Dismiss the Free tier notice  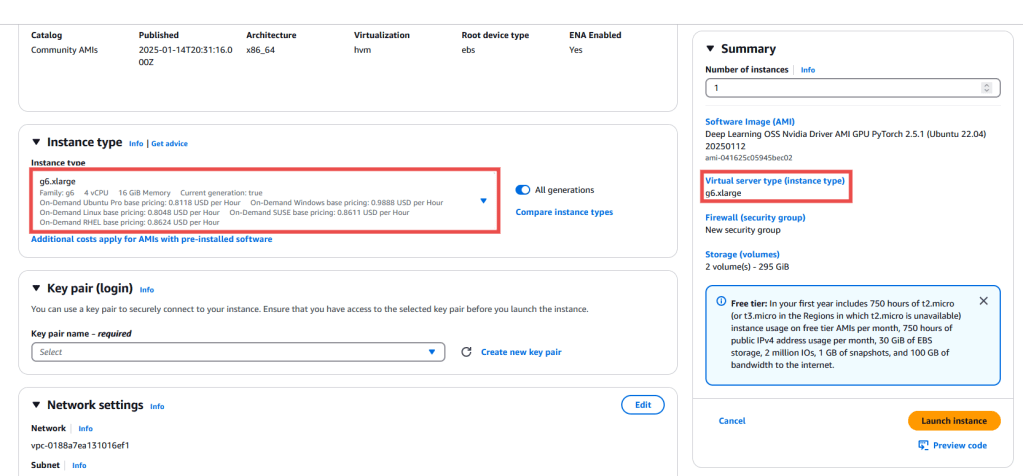pos(983,301)
